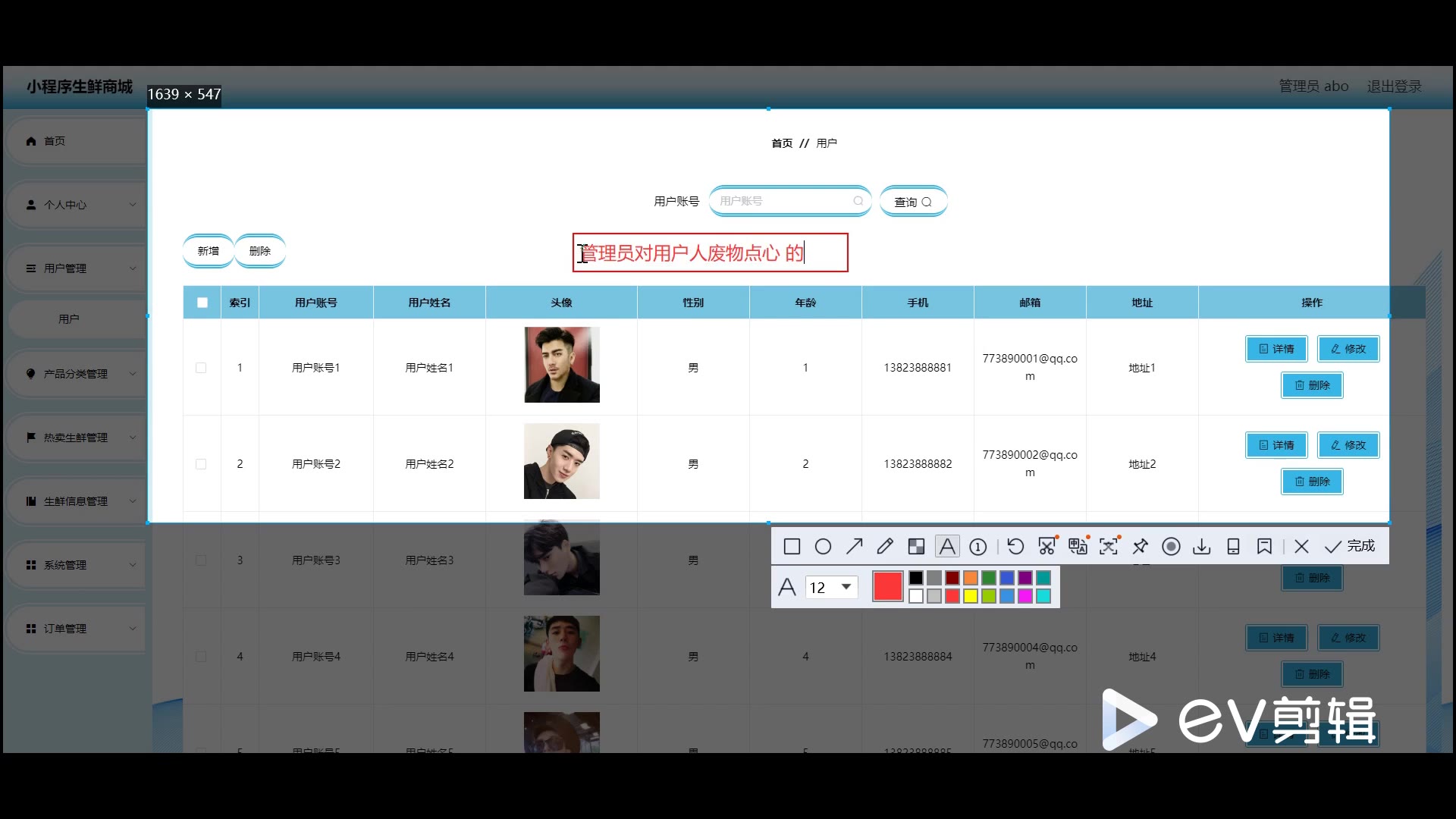Screen dimensions: 1456x819
Task: Select the arrow annotation tool
Action: 855,547
